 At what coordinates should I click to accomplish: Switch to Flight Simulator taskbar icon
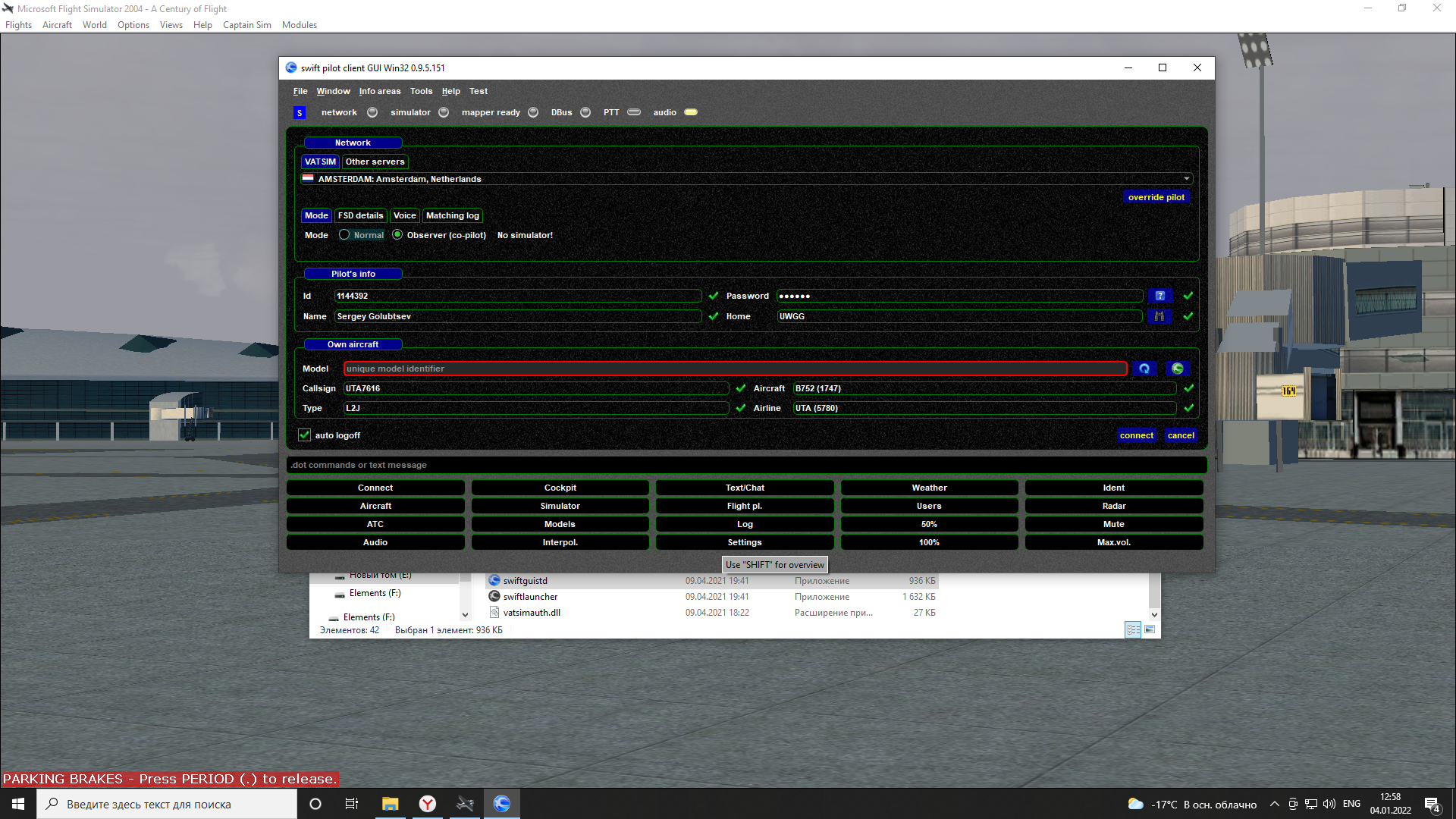[x=465, y=804]
